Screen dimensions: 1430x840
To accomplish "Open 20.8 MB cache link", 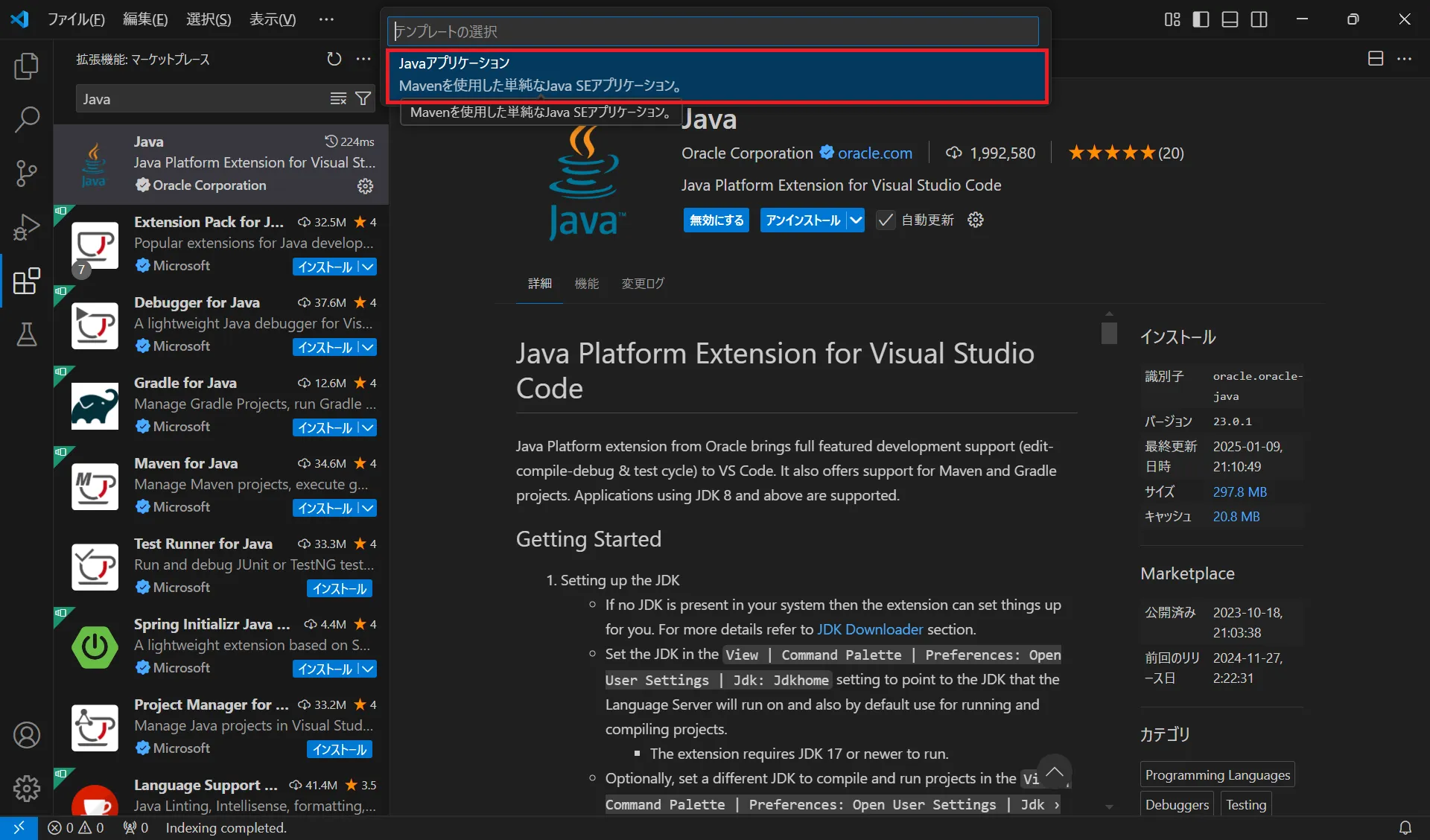I will point(1236,516).
